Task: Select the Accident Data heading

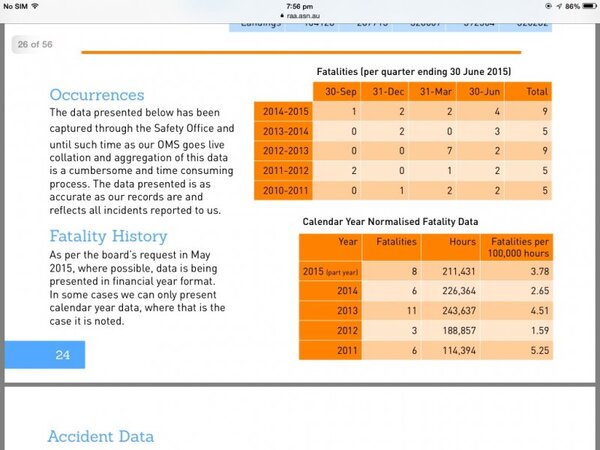Action: click(100, 436)
